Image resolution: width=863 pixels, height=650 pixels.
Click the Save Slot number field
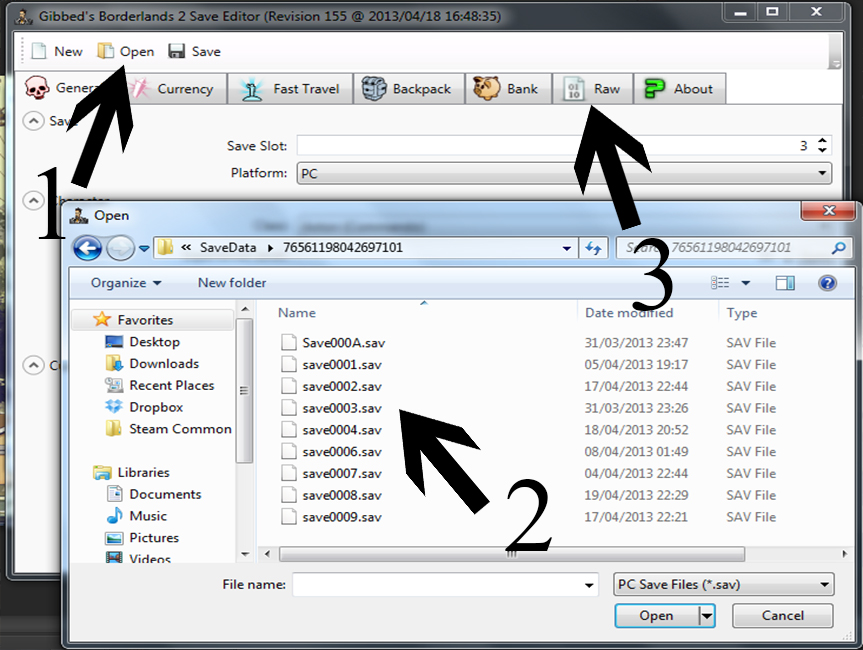coord(556,146)
